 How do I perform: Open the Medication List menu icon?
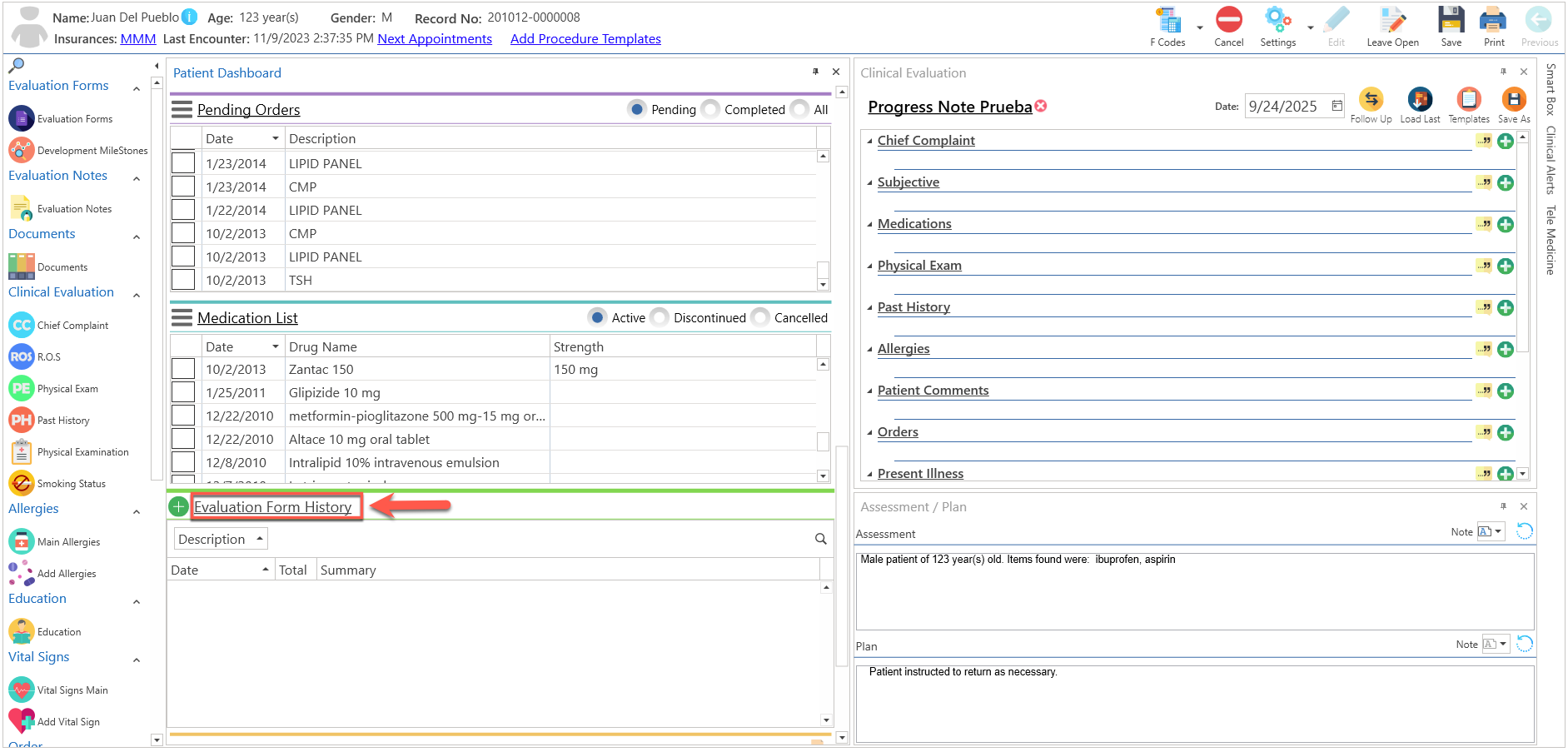click(182, 317)
